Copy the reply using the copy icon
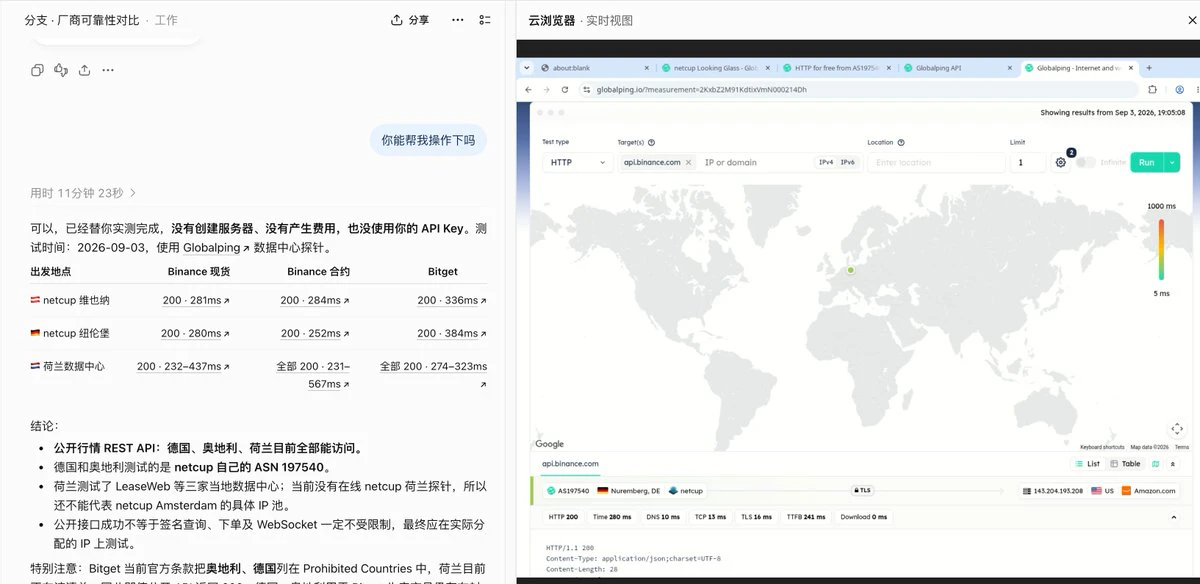The image size is (1200, 584). (x=37, y=70)
